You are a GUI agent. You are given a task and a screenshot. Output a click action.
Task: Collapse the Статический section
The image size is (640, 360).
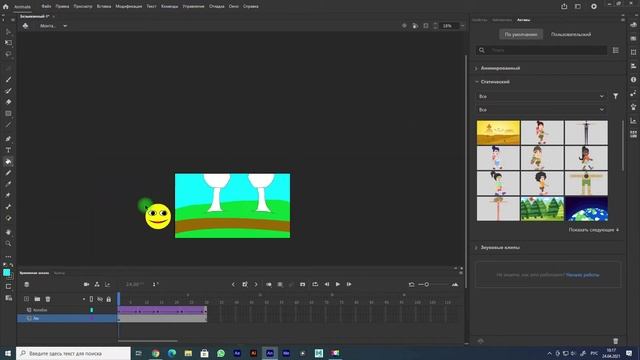[476, 82]
